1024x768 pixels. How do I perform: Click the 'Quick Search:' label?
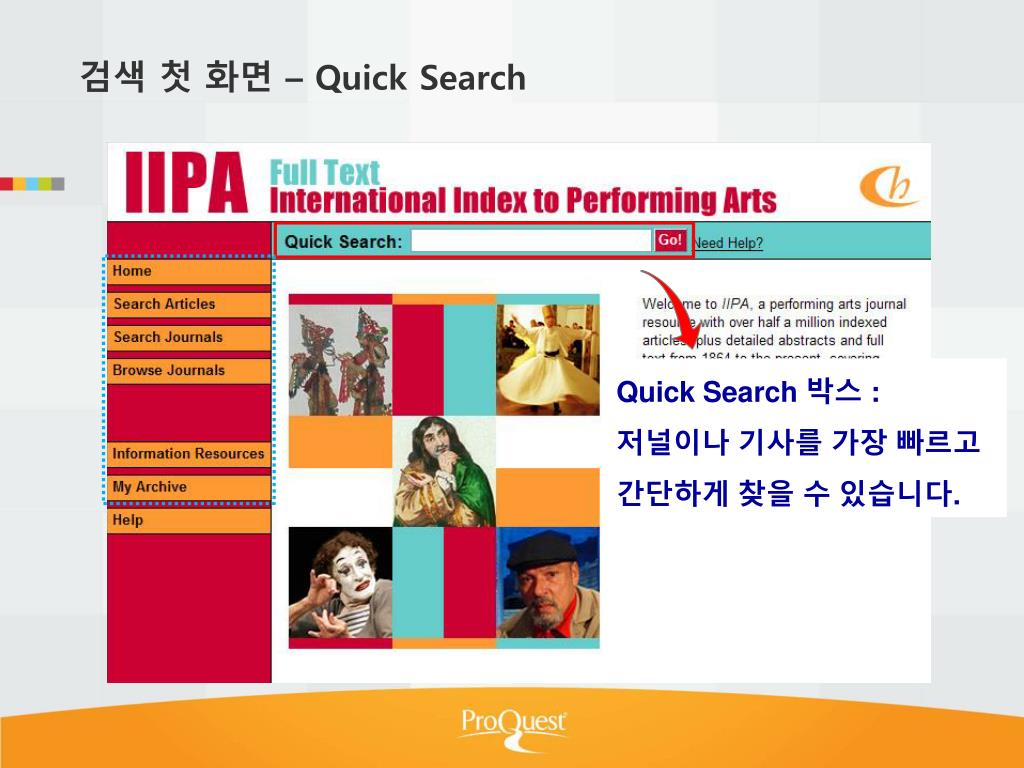(x=344, y=242)
